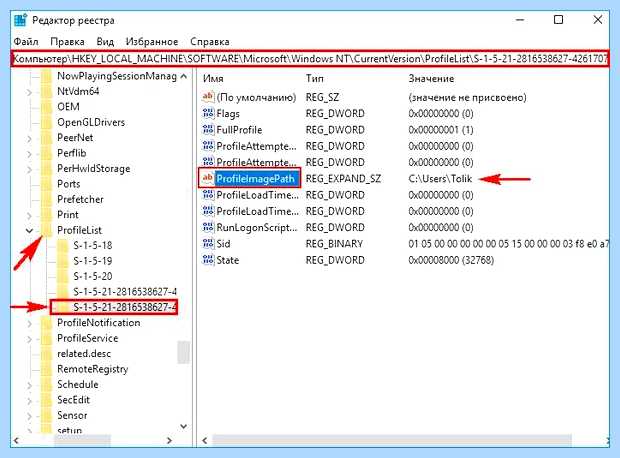Expand the Sensor key
620x458 pixels.
pyautogui.click(x=29, y=416)
